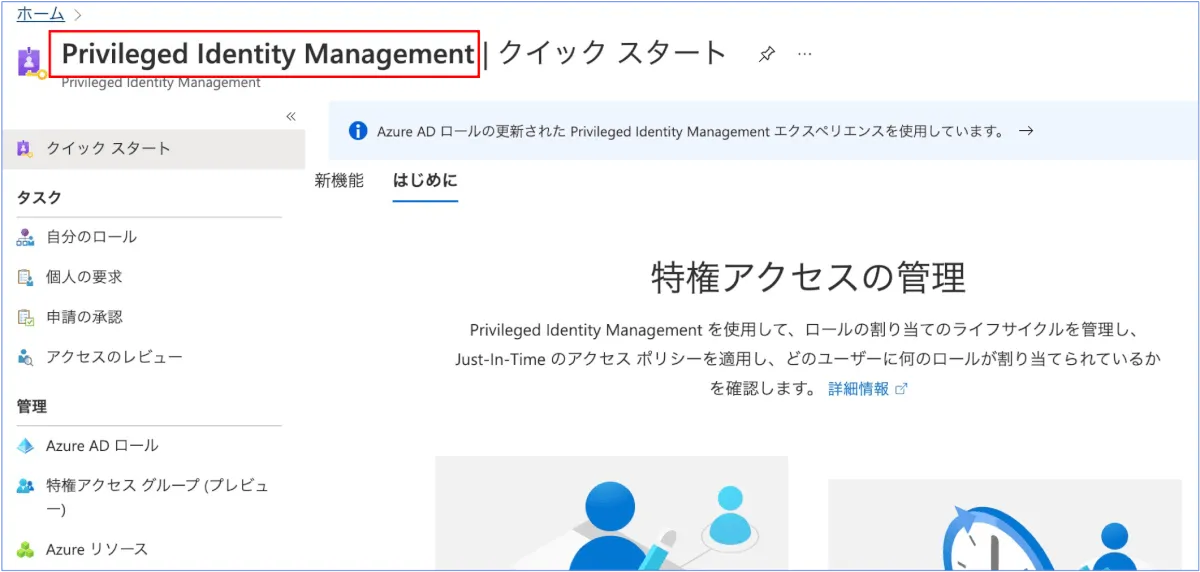Click the 個人の要求 icon
This screenshot has height=572, width=1200.
pyautogui.click(x=25, y=277)
